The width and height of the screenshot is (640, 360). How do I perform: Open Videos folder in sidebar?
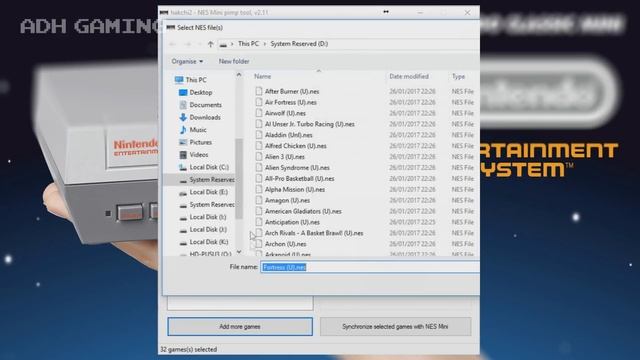pos(199,155)
